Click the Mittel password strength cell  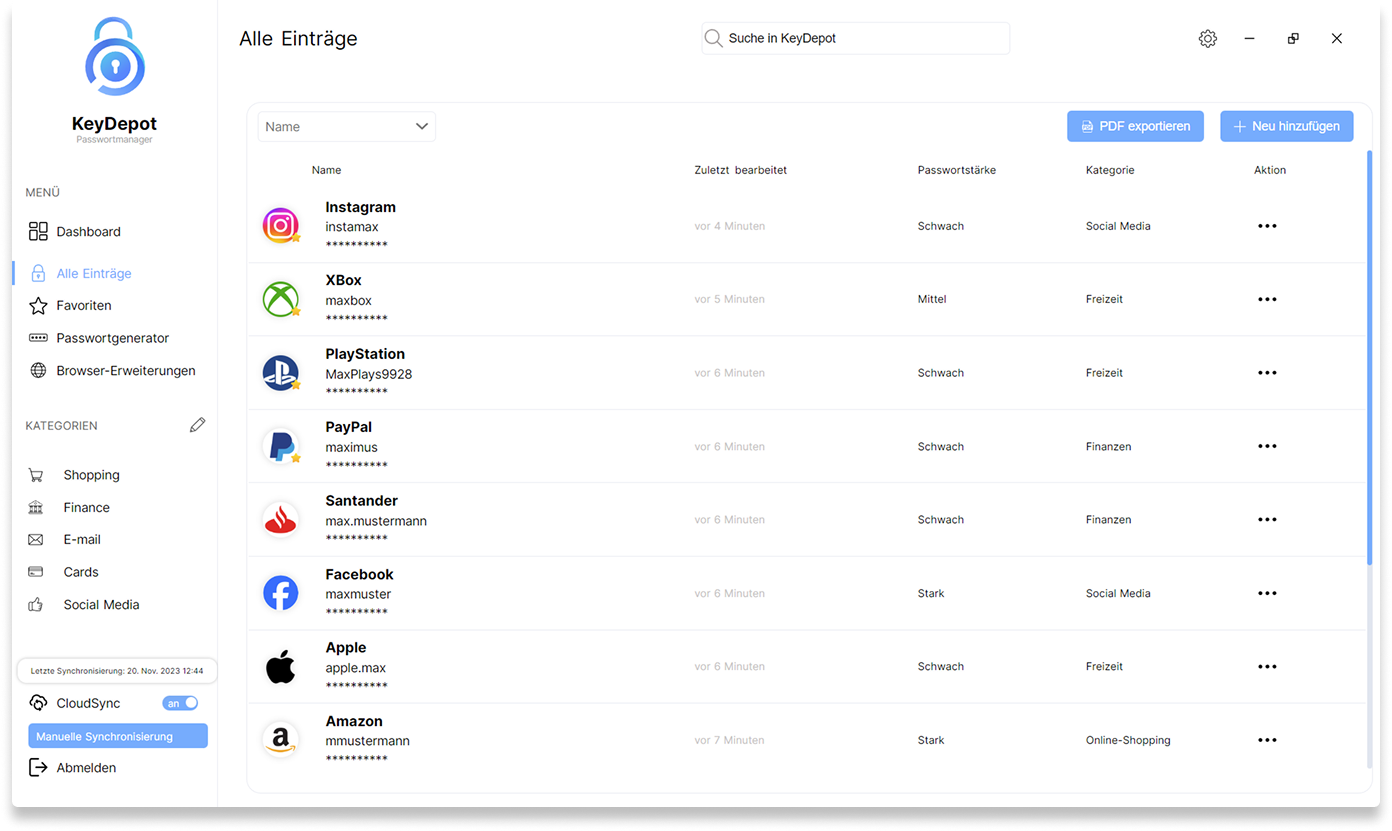[932, 299]
